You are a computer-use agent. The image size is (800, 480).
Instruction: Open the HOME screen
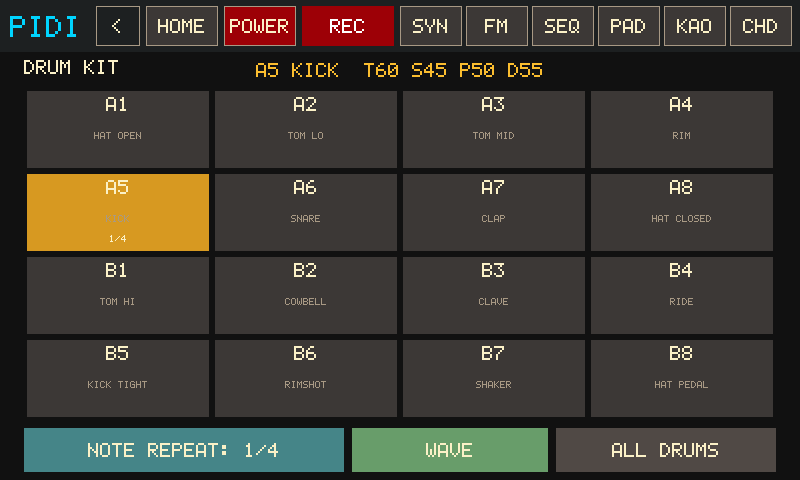point(182,26)
